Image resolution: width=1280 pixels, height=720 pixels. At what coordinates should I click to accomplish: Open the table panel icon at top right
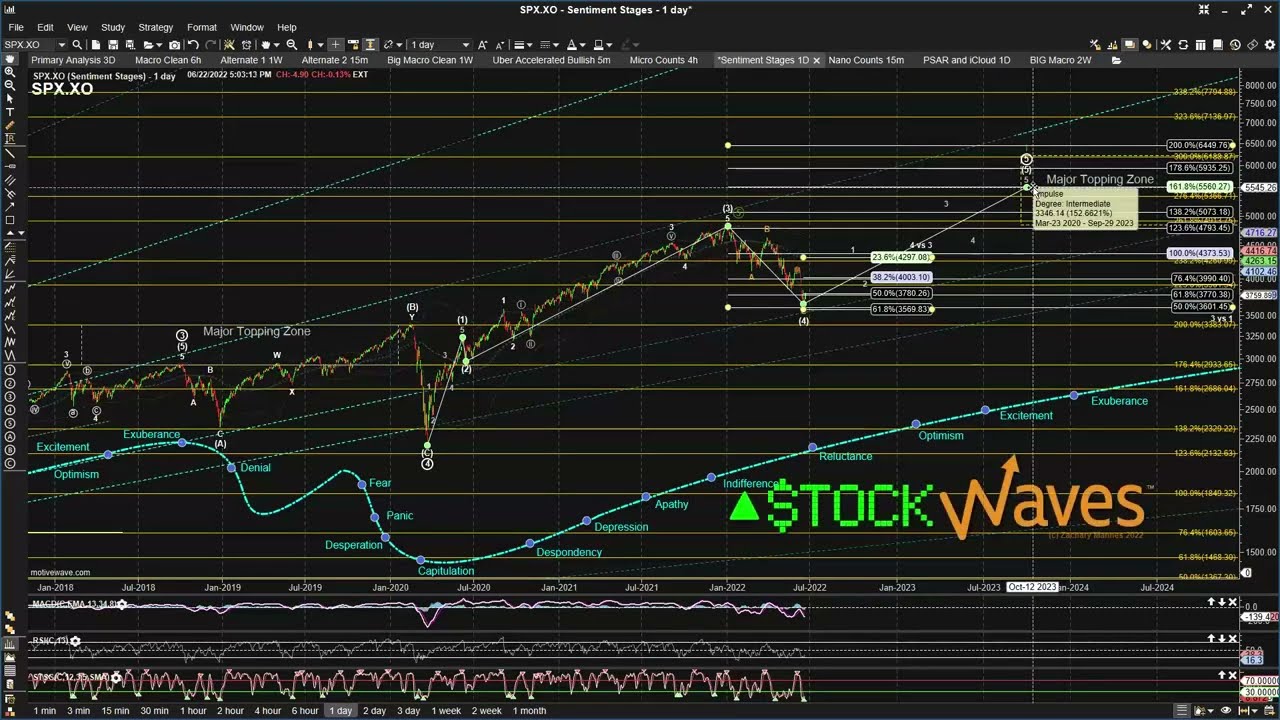[1201, 45]
